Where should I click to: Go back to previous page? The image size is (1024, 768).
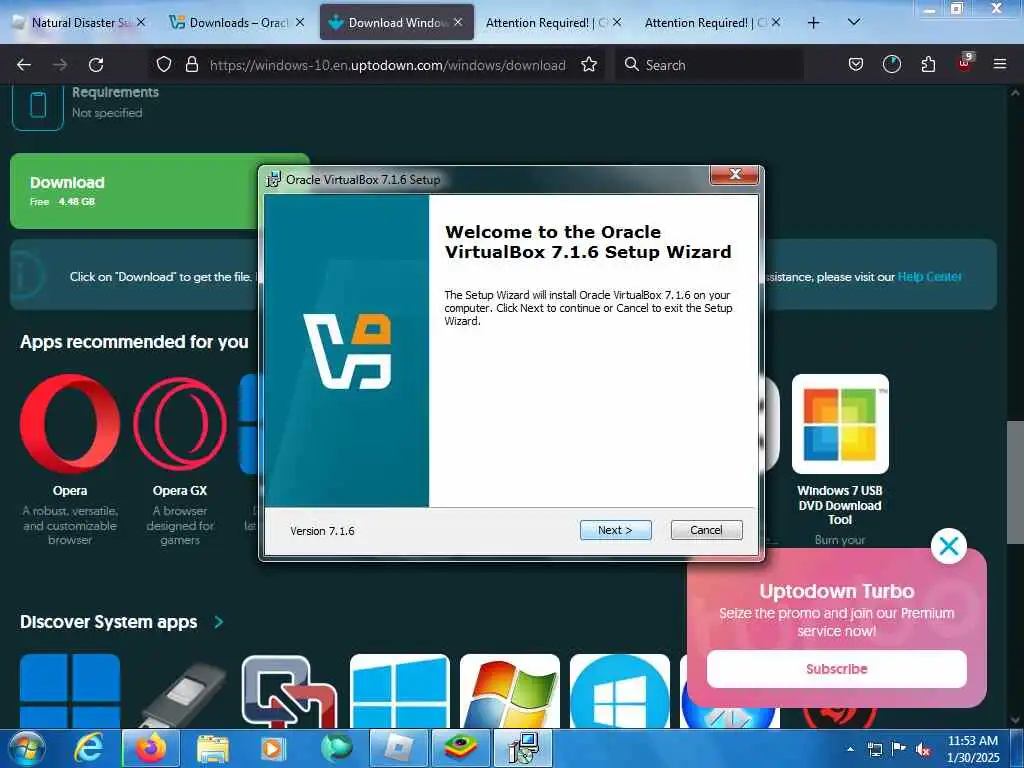pyautogui.click(x=24, y=65)
